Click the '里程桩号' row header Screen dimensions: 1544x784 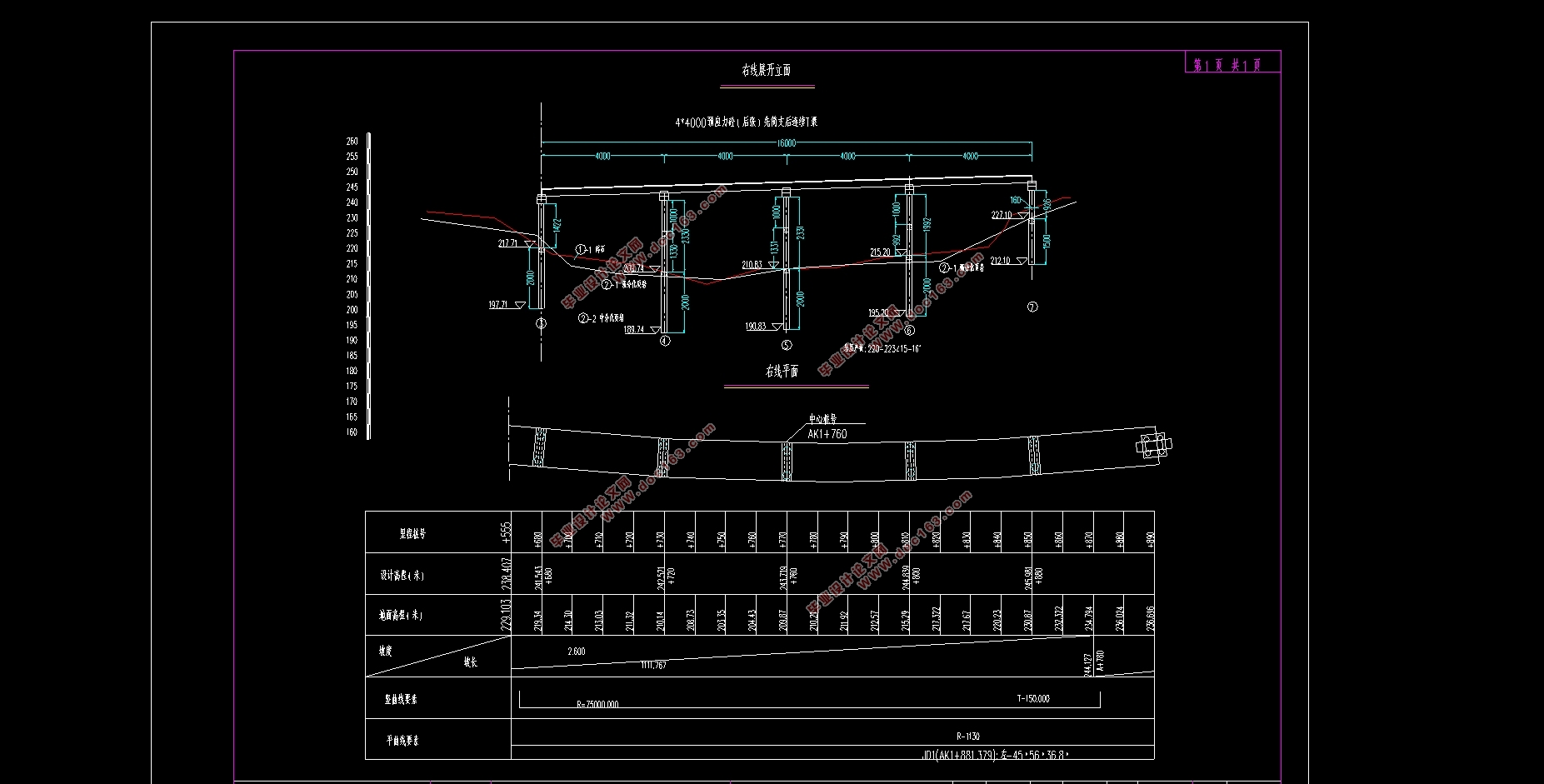point(412,534)
